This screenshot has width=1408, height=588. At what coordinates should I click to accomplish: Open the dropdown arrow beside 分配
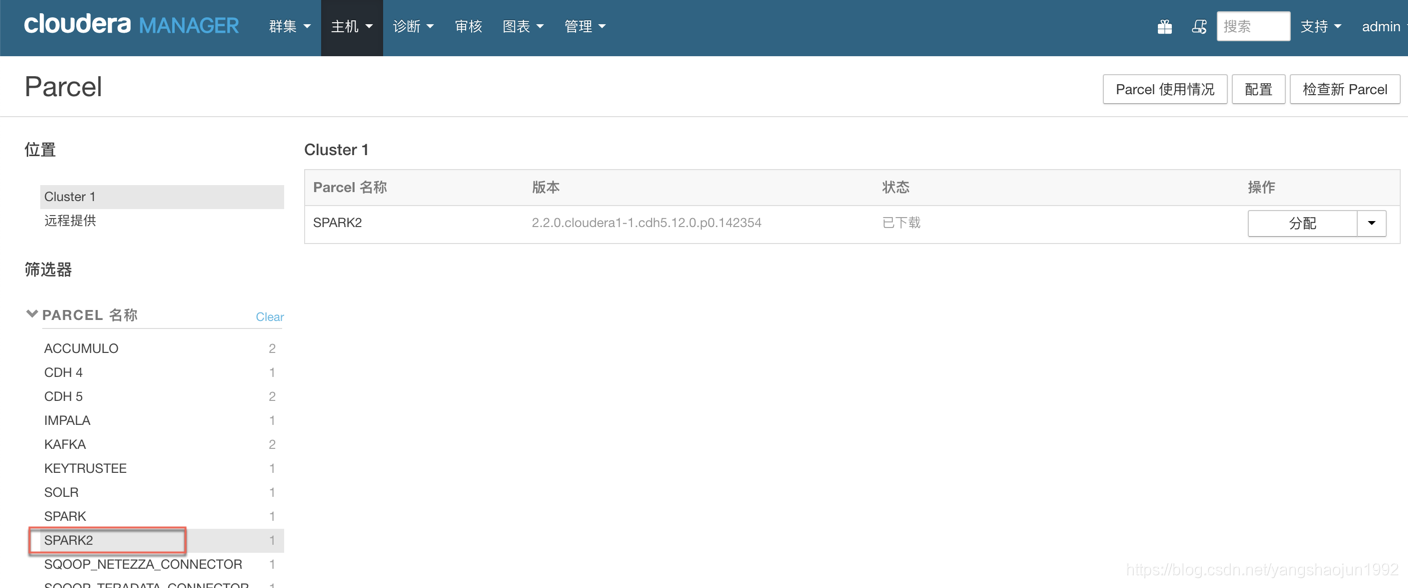tap(1372, 223)
